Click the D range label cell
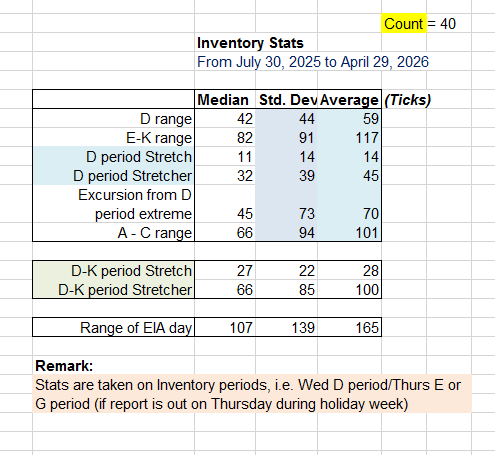 (x=113, y=118)
